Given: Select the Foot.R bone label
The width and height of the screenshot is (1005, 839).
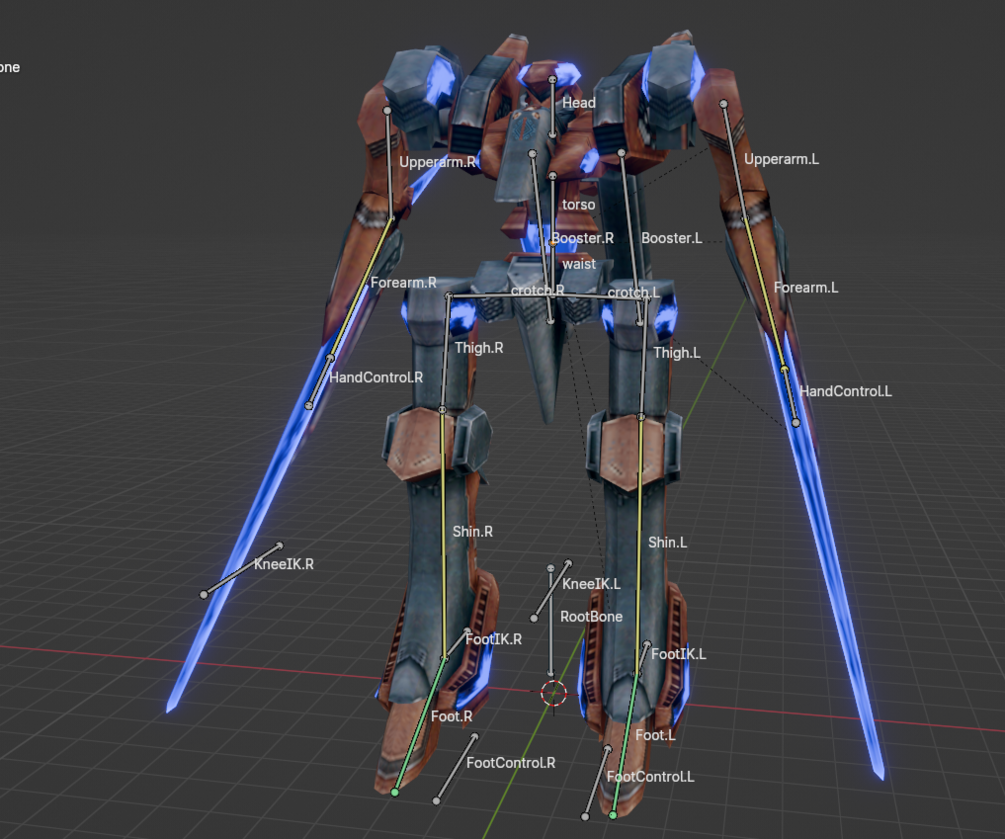Looking at the screenshot, I should click(x=451, y=716).
